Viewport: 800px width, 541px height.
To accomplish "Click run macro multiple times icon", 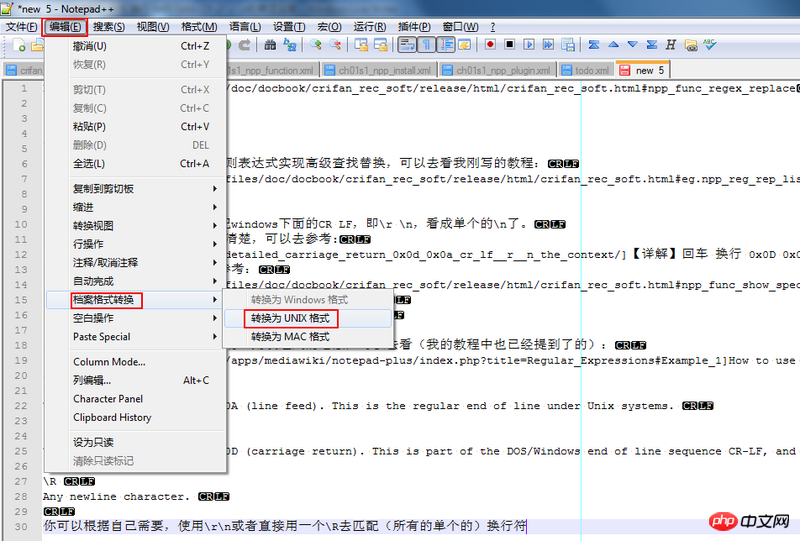I will 548,44.
